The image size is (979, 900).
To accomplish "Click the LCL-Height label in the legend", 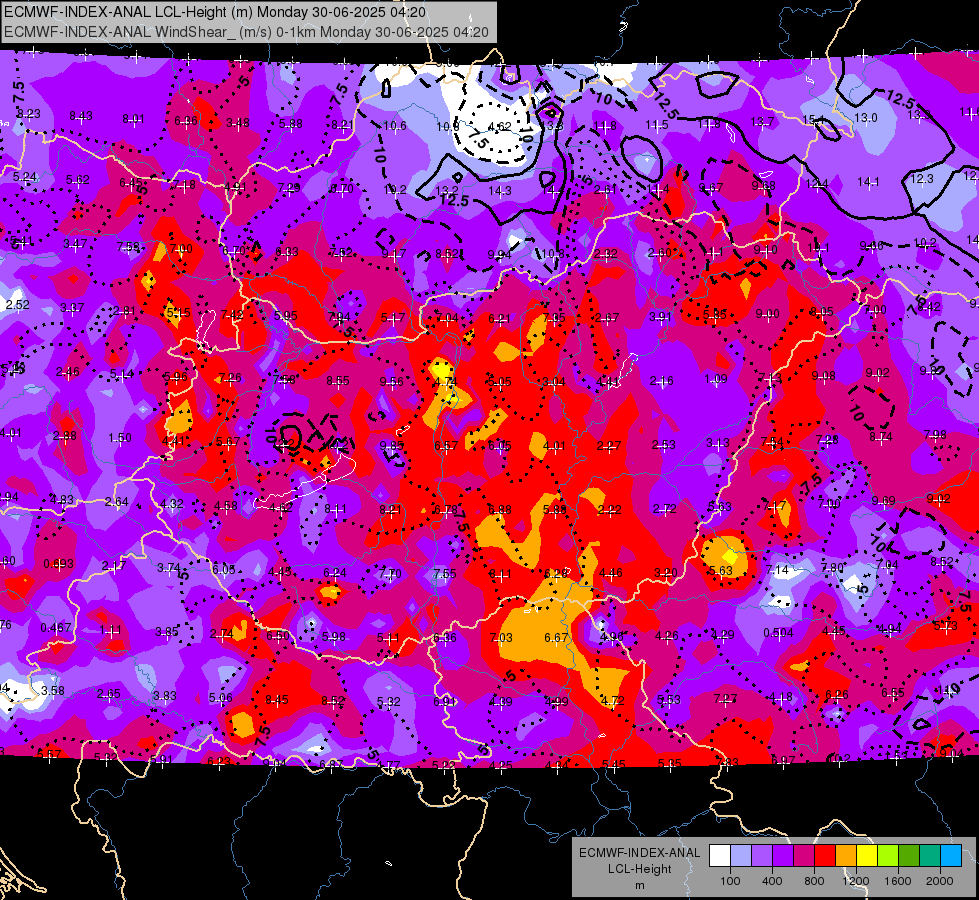I will pyautogui.click(x=639, y=869).
